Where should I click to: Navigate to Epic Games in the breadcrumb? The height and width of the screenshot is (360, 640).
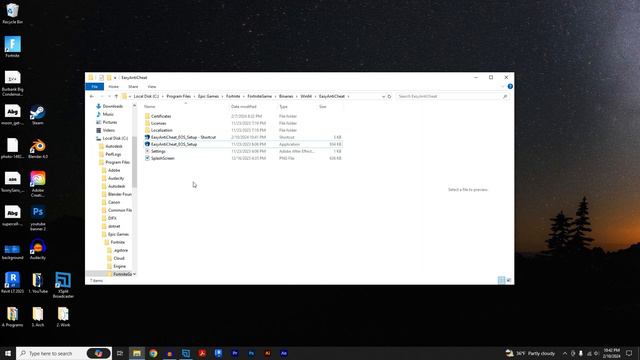point(209,96)
